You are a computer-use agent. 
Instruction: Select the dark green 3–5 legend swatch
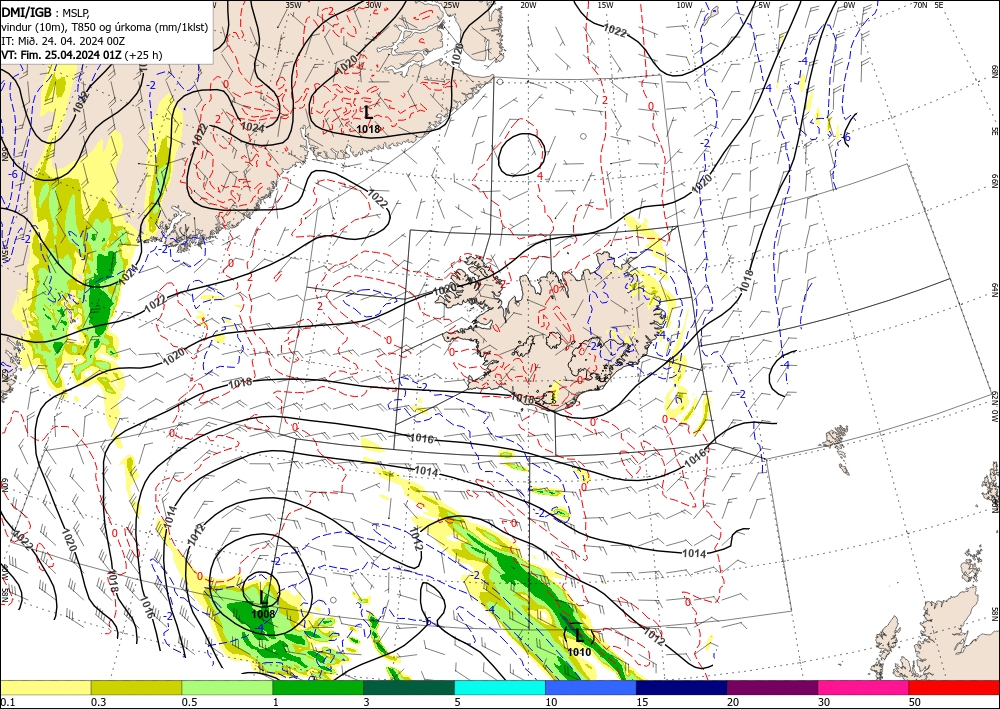[409, 687]
